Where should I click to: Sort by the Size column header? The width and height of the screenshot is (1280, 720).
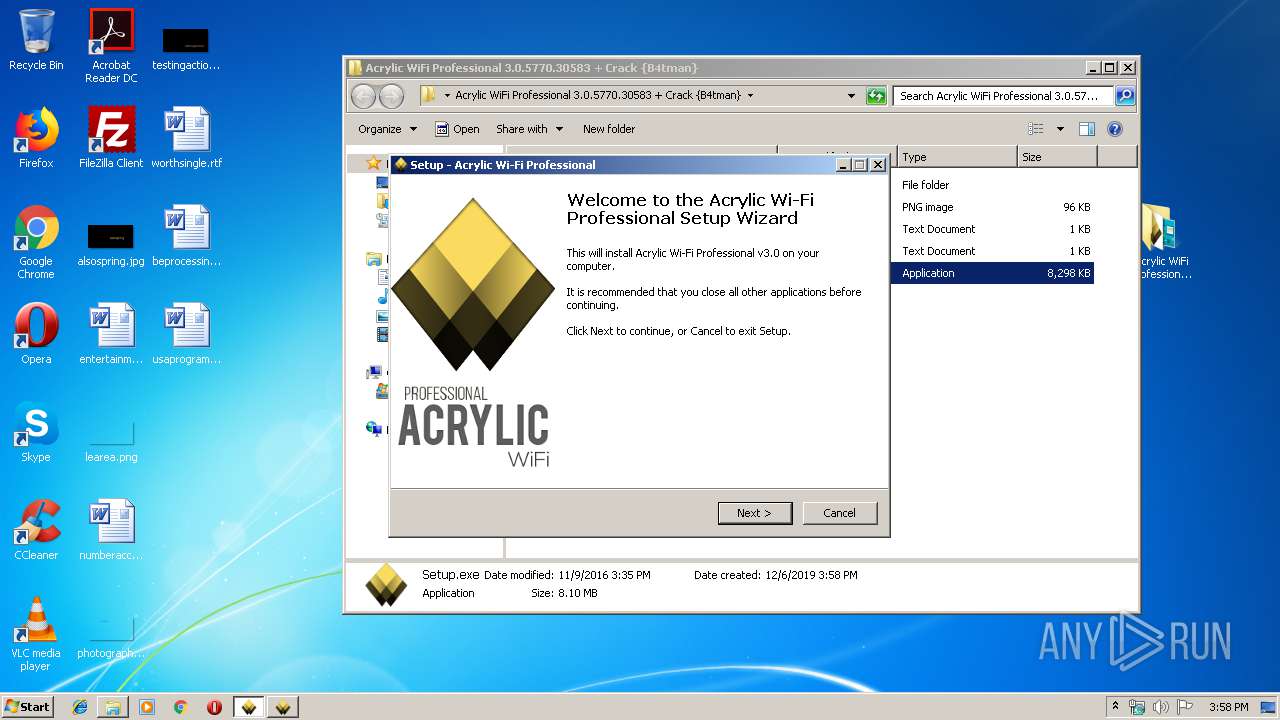pyautogui.click(x=1057, y=157)
